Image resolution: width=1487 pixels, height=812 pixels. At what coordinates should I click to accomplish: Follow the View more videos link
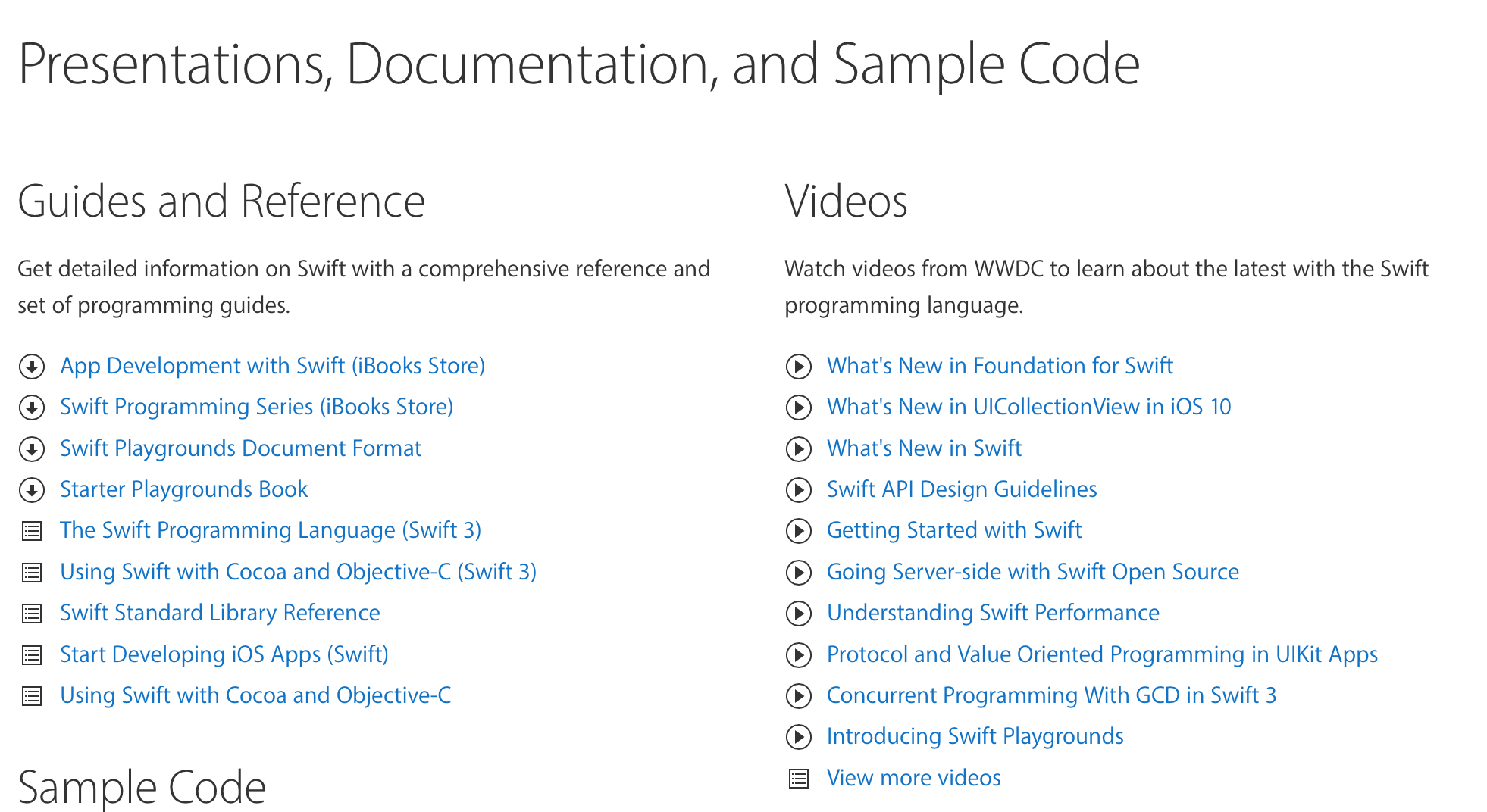click(913, 778)
